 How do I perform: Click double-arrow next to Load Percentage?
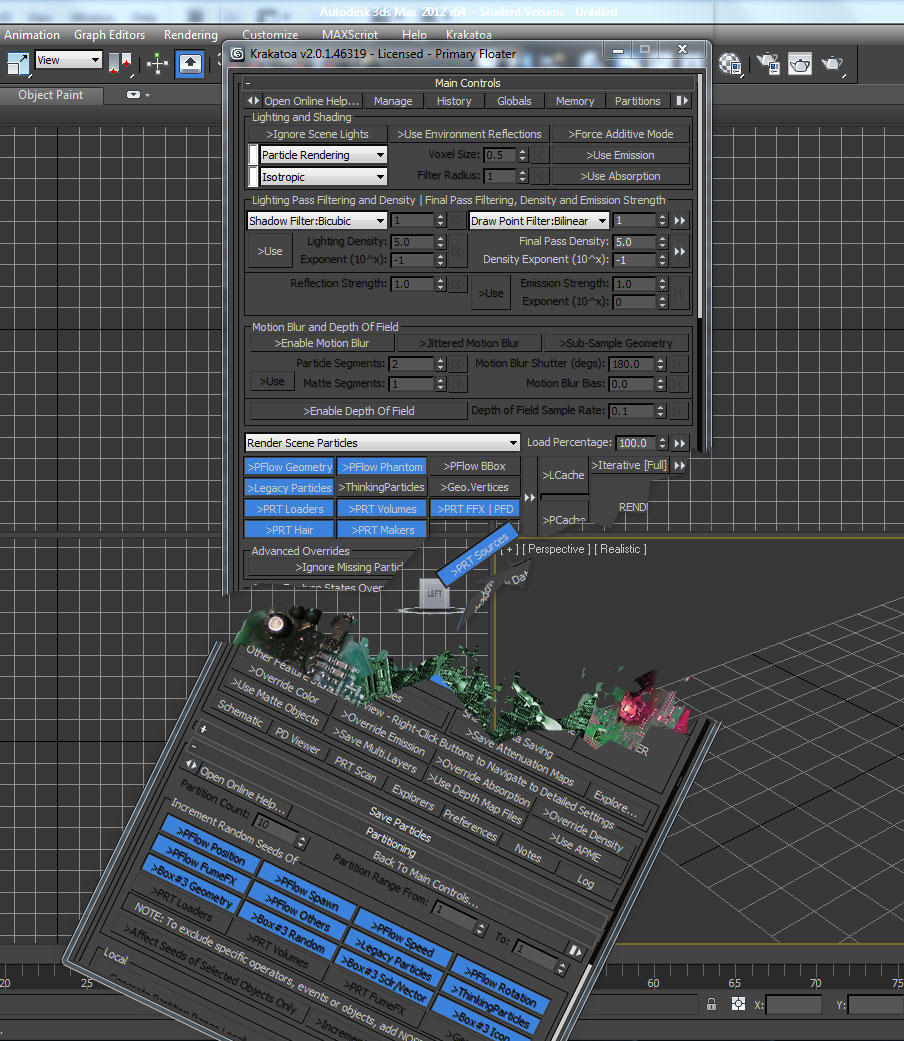pos(680,443)
